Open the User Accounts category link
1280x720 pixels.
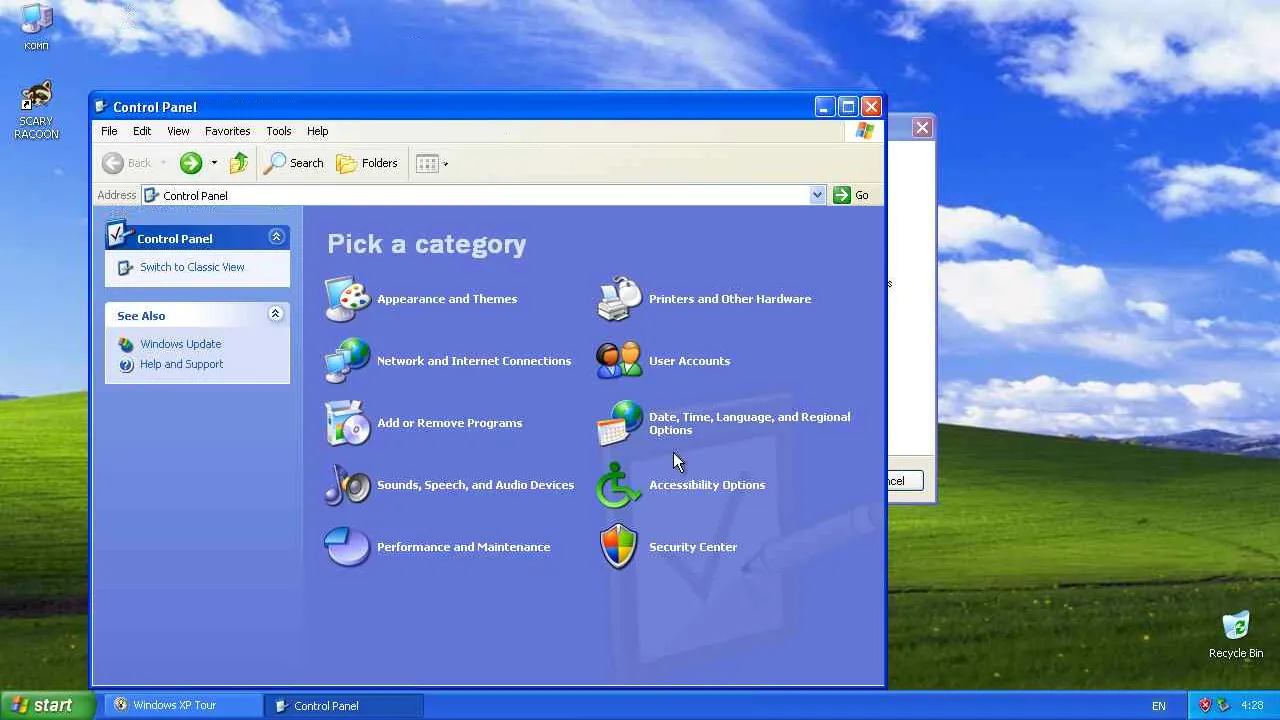[690, 361]
